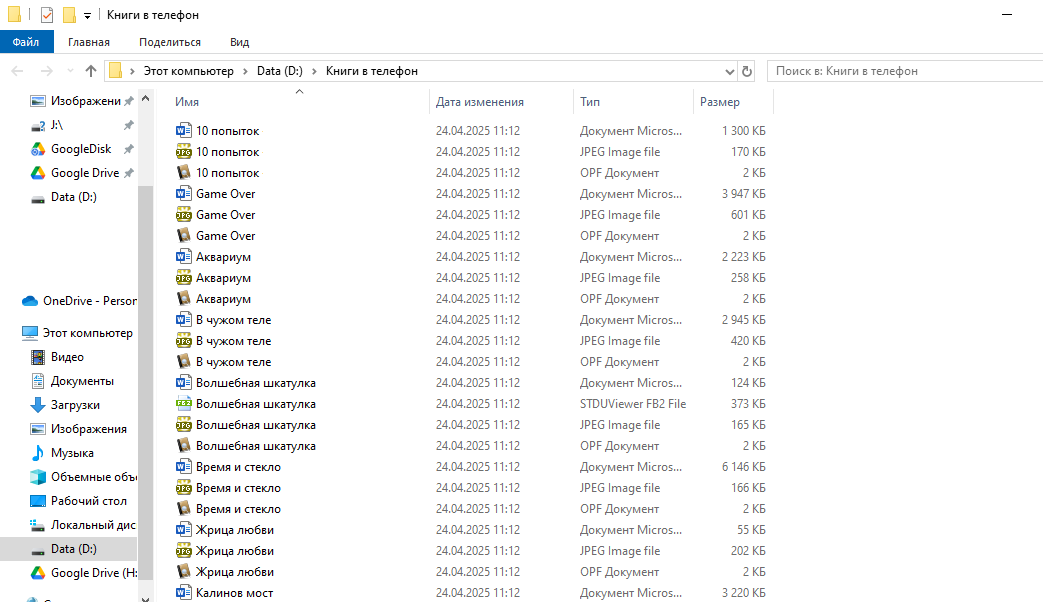
Task: Click navigation pane scrollbar thumb
Action: click(145, 382)
